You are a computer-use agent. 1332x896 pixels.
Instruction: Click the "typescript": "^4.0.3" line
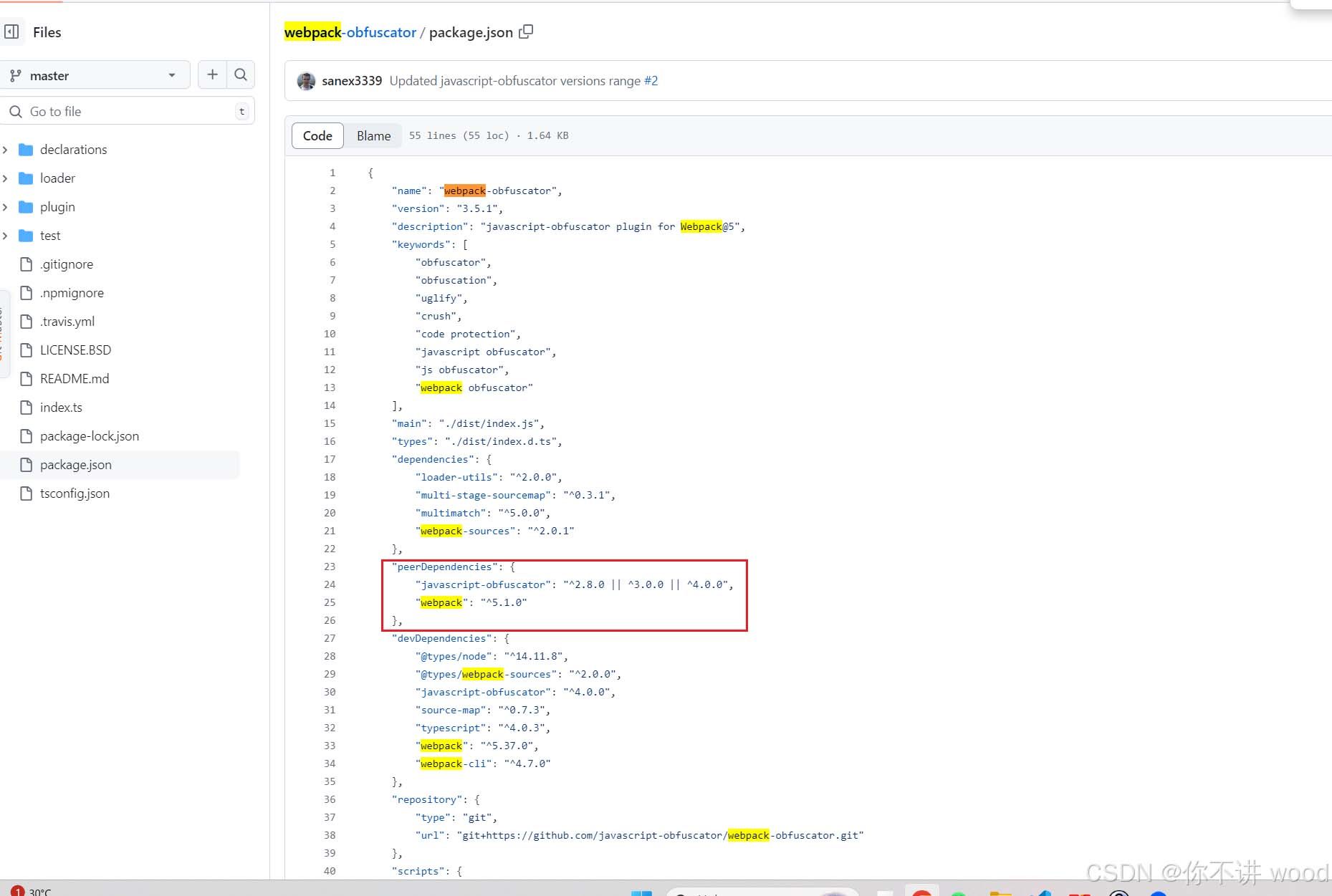[x=483, y=728]
